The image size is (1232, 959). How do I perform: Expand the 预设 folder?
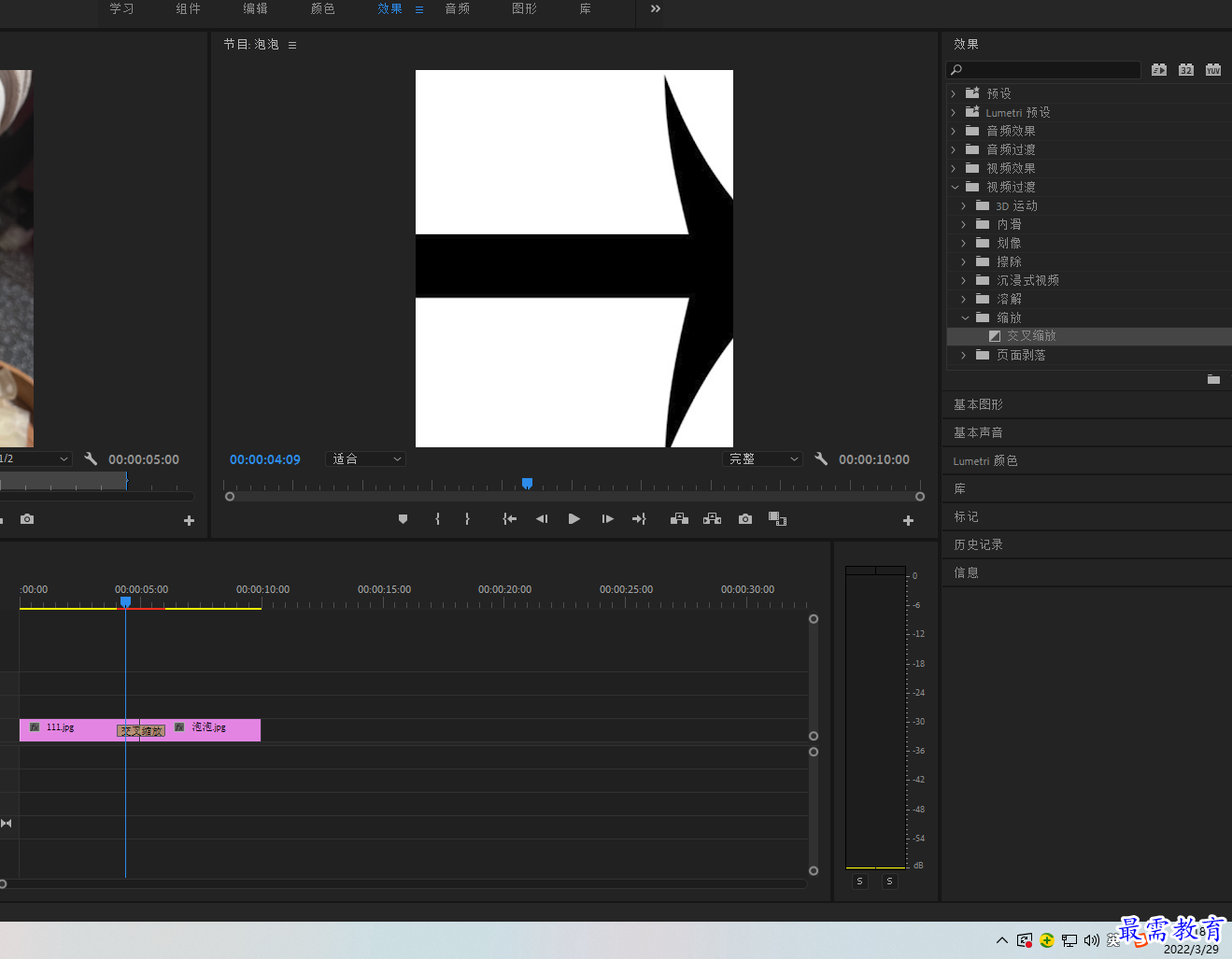pos(954,93)
